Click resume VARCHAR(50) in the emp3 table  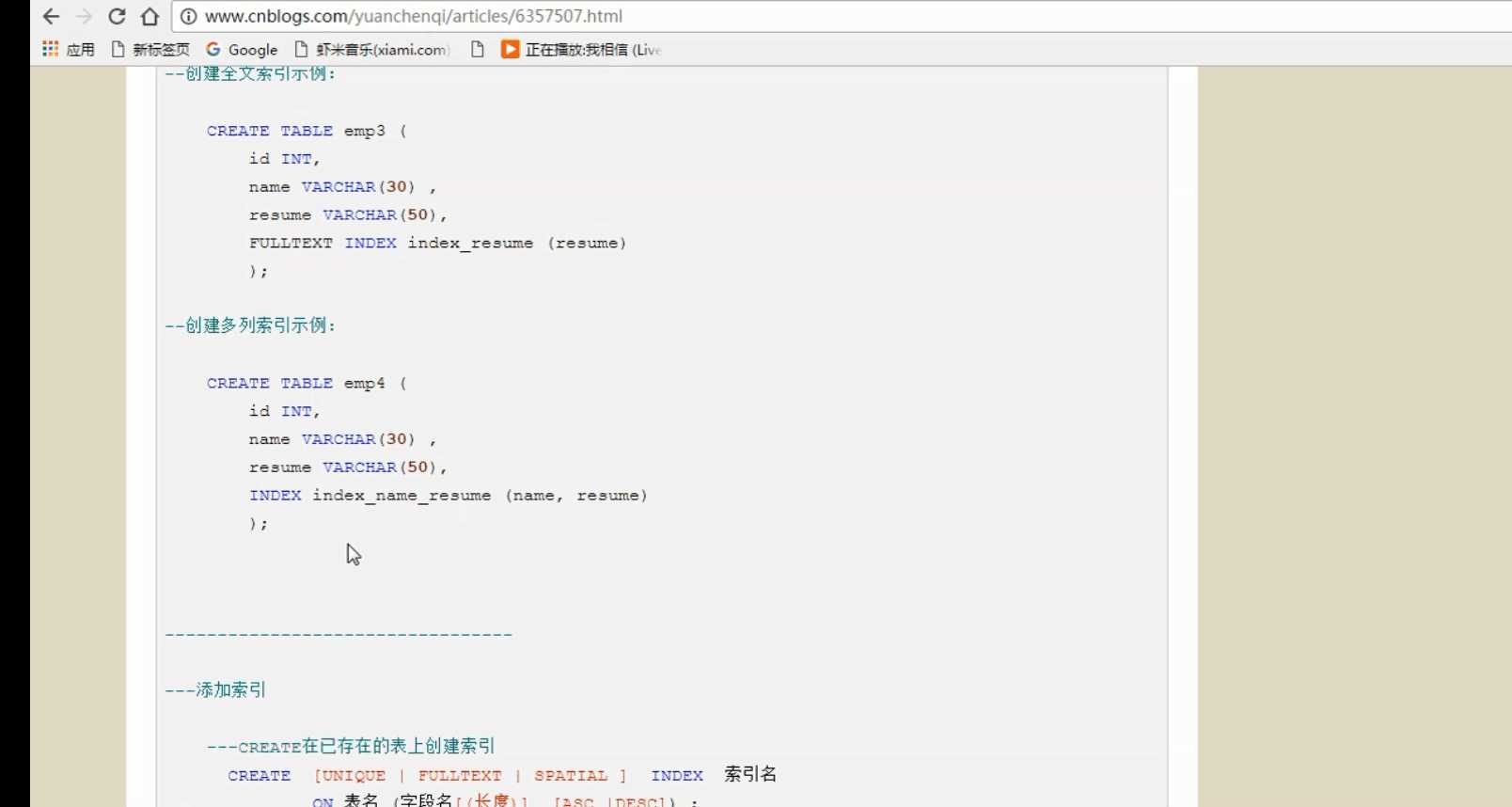point(348,214)
